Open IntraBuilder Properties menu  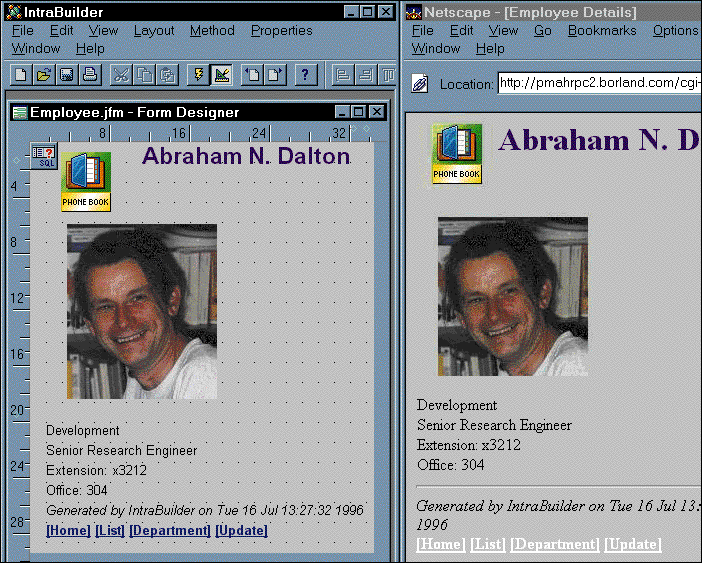[282, 30]
